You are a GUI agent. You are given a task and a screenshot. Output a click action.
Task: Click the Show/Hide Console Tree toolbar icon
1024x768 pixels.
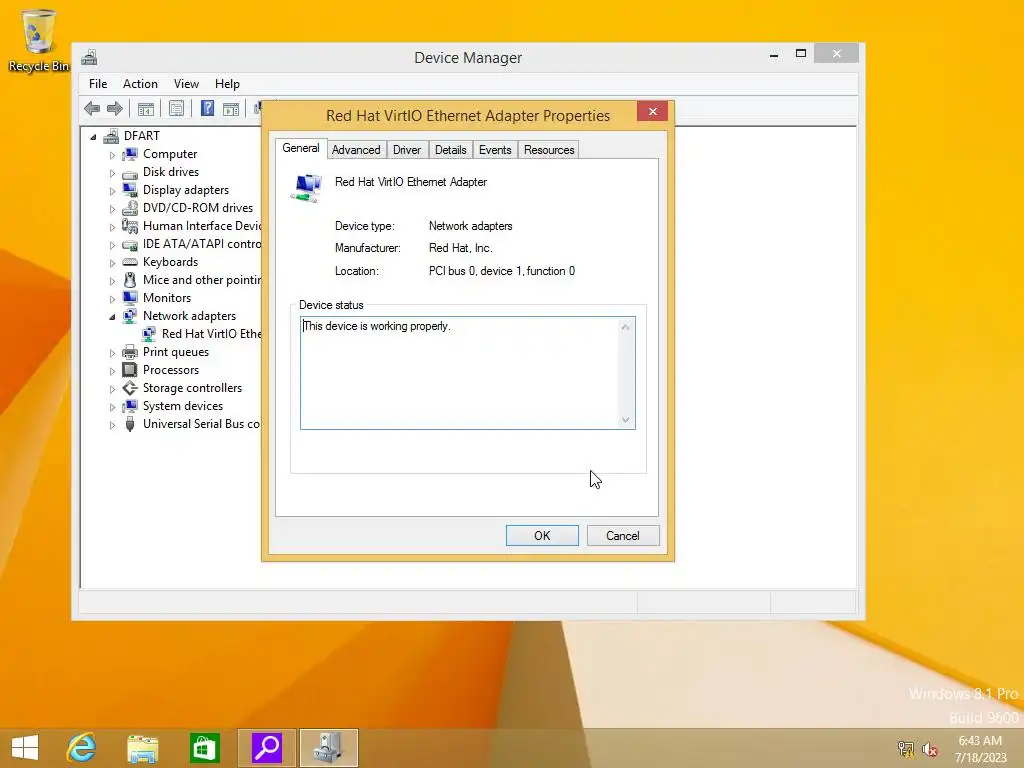tap(146, 108)
